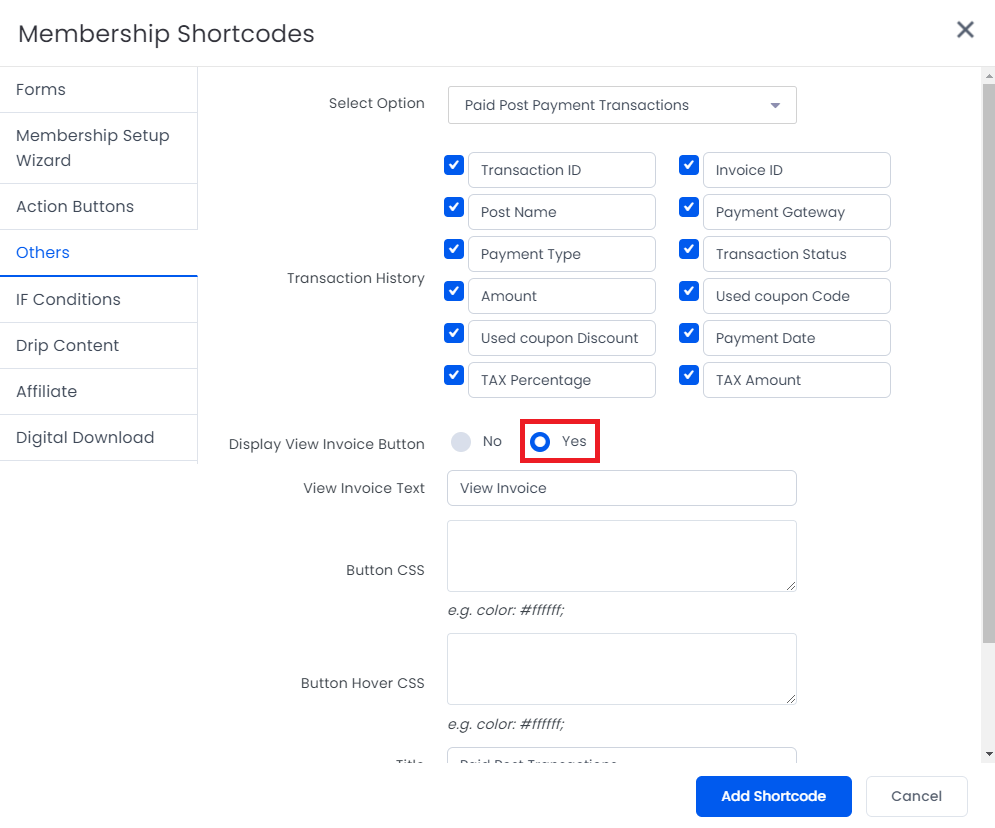Viewport: 995px width, 828px height.
Task: Edit the Invoice ID label field
Action: 796,170
